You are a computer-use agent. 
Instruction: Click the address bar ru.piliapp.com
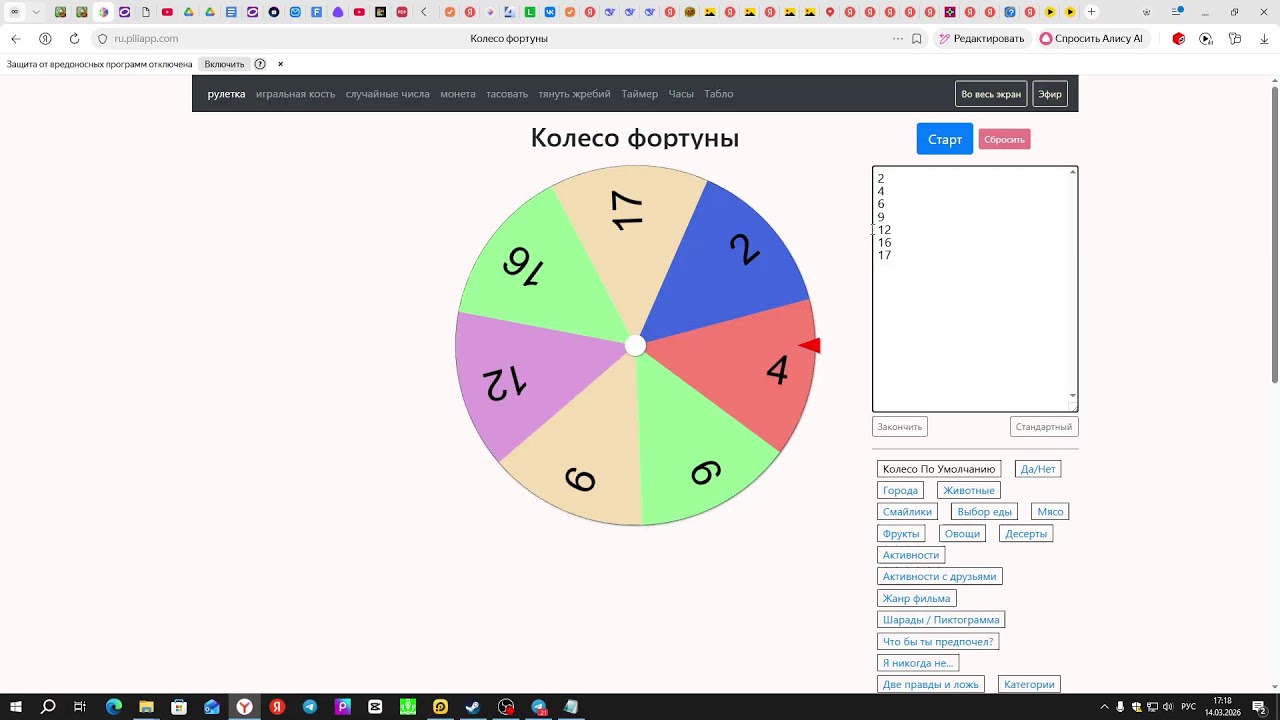[146, 39]
